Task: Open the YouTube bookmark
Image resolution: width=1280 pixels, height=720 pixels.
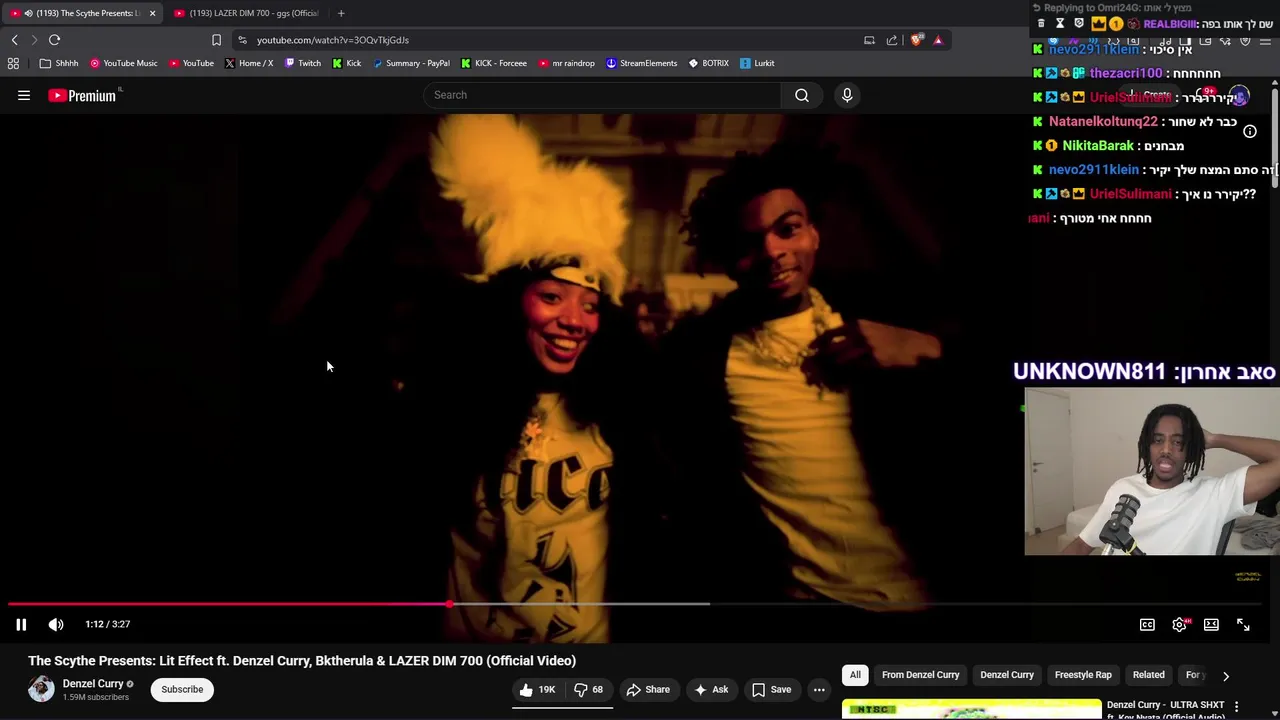Action: coord(191,63)
